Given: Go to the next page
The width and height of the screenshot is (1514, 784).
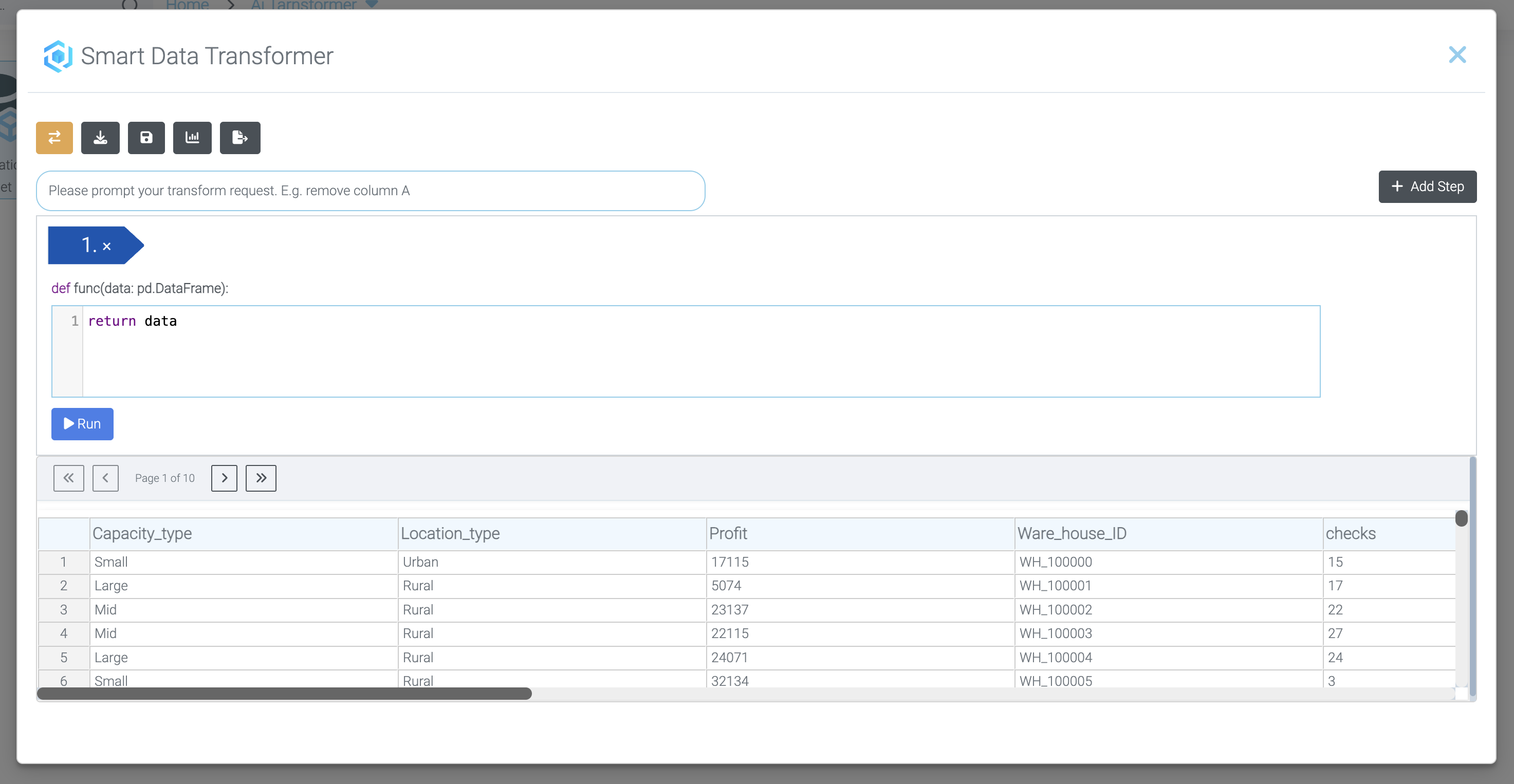Looking at the screenshot, I should click(224, 478).
